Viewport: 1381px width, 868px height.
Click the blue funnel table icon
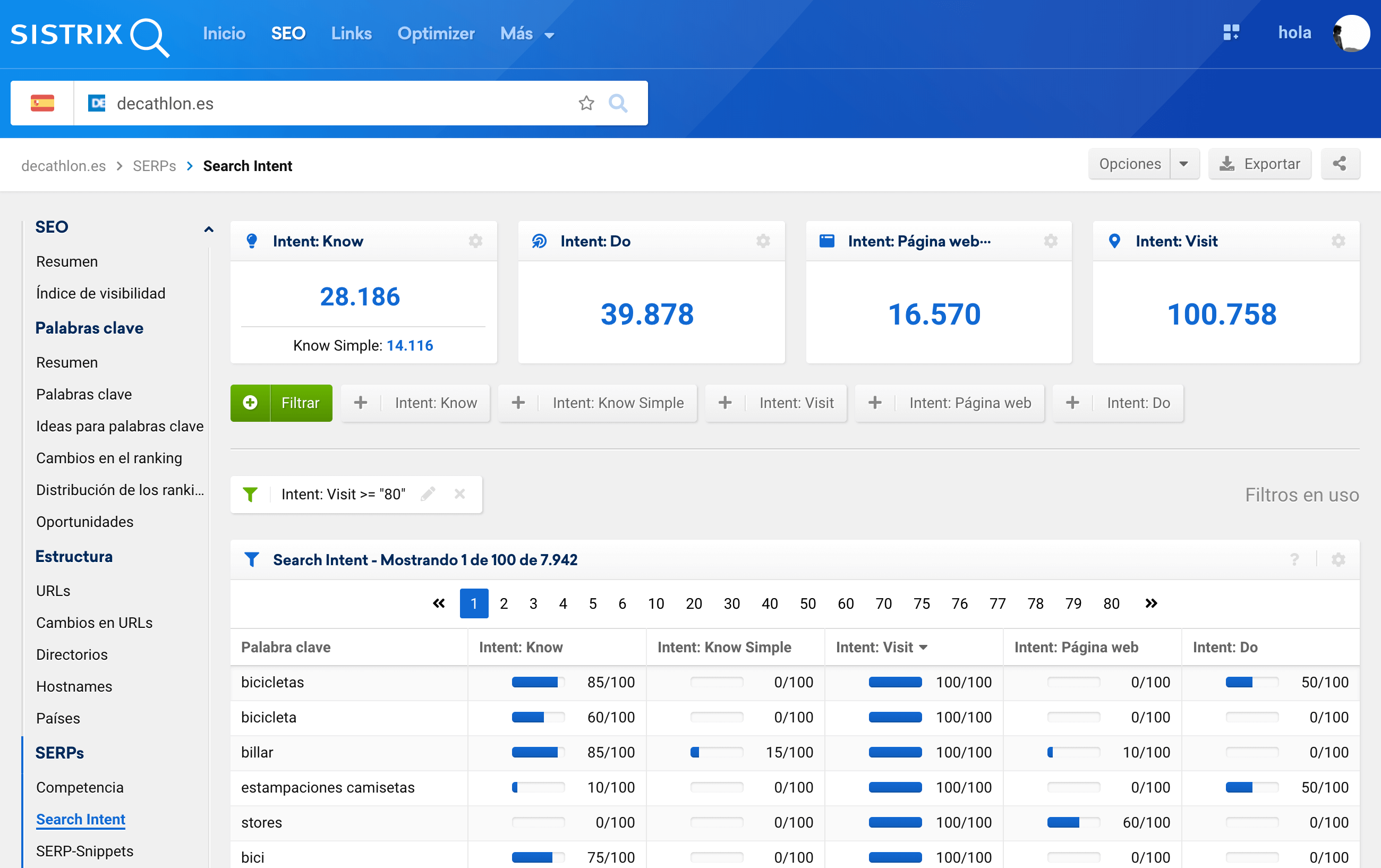[x=251, y=560]
